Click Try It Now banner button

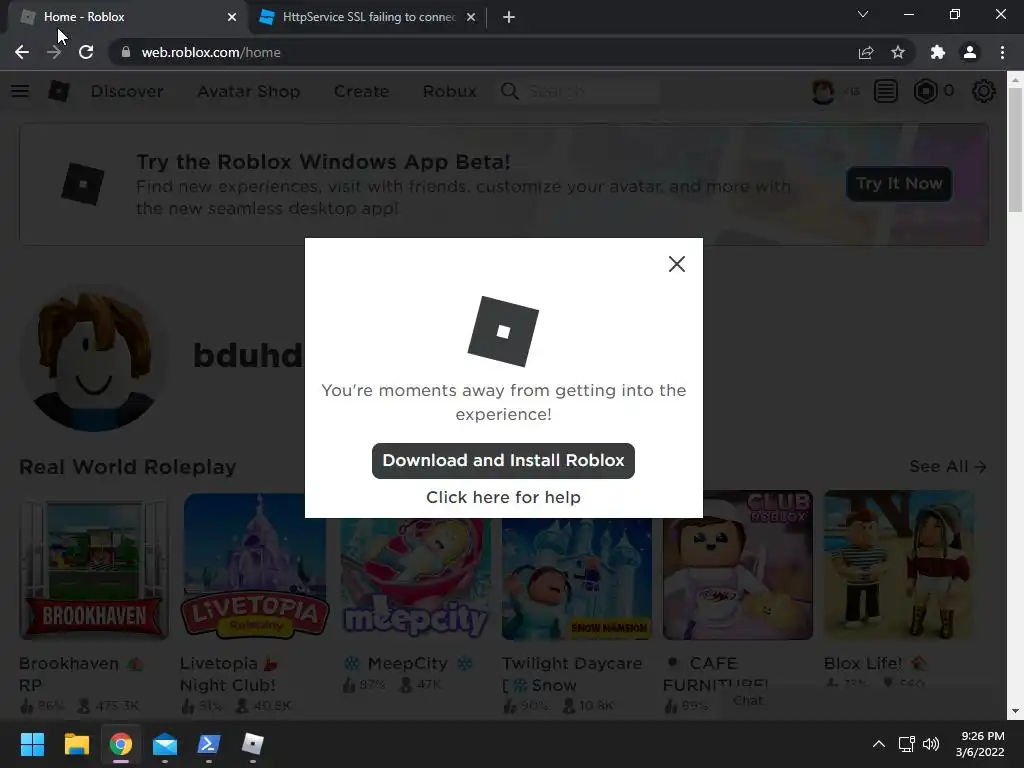(899, 184)
